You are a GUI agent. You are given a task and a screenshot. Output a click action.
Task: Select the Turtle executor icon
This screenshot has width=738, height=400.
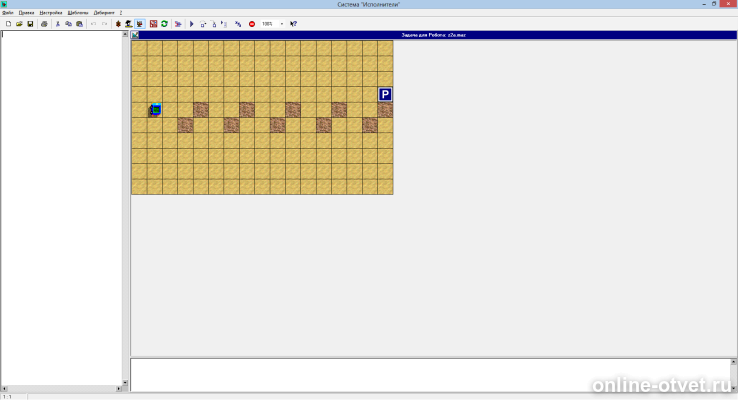(118, 24)
